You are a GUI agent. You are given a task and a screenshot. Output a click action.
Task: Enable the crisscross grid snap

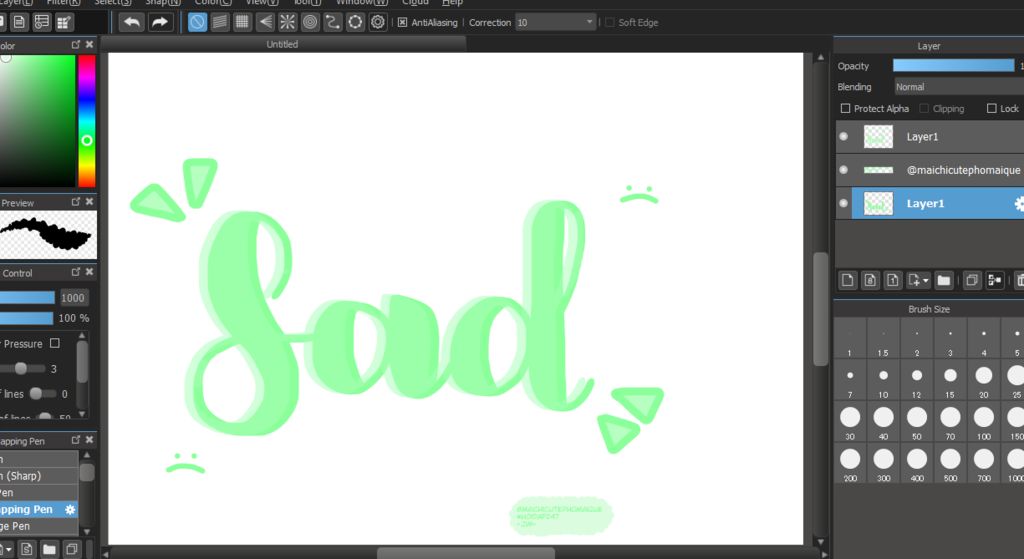[x=242, y=22]
